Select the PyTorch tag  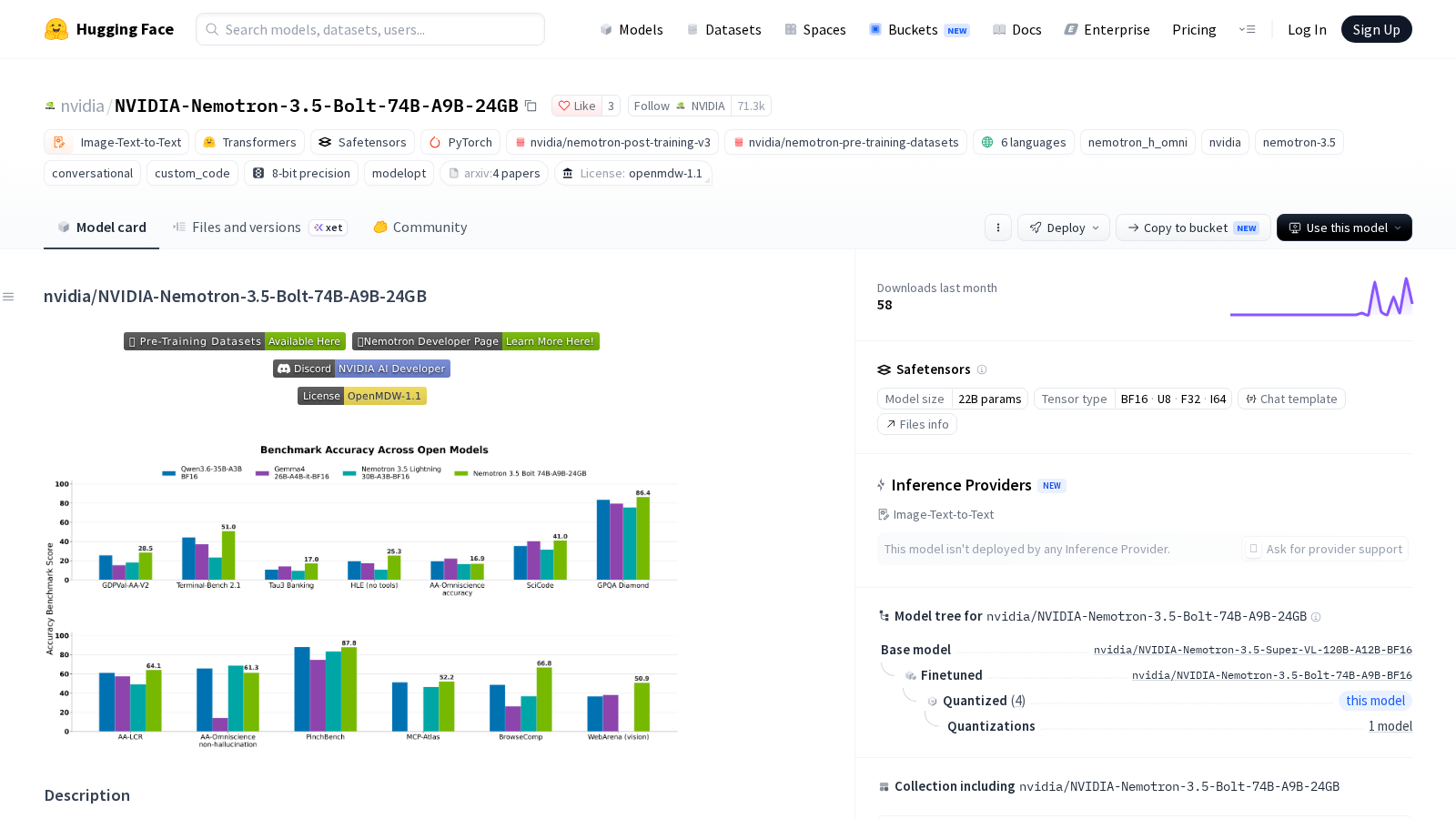460,142
